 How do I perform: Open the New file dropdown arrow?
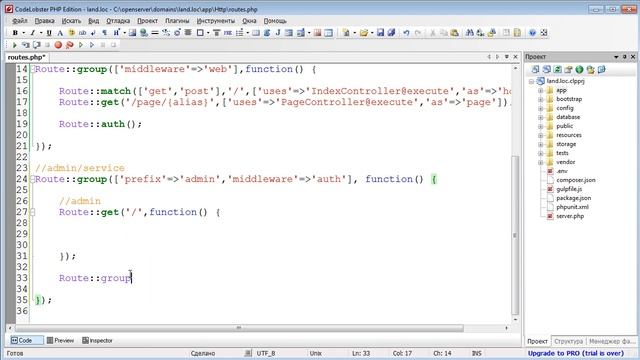[354, 33]
